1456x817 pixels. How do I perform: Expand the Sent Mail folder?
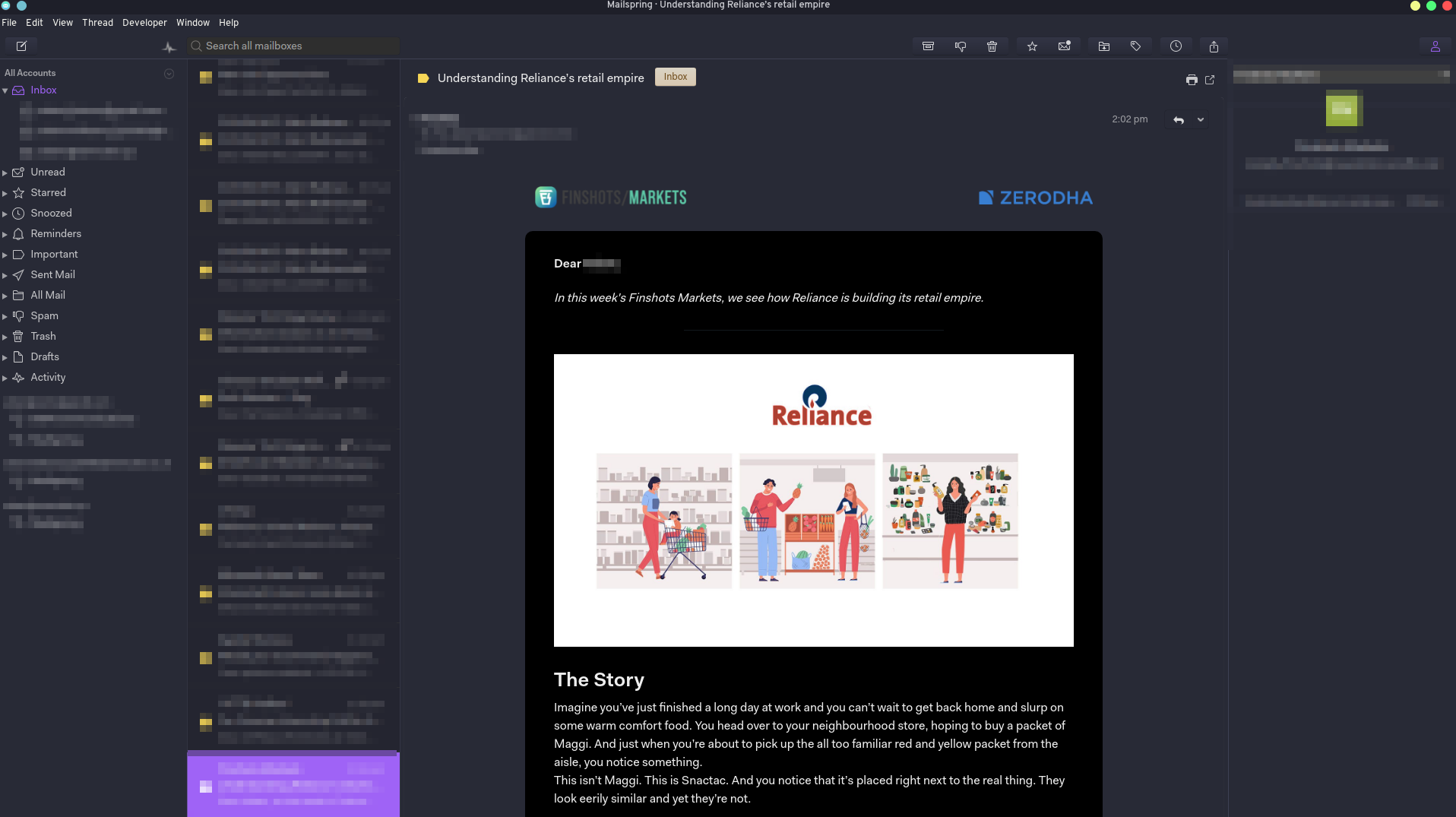(6, 274)
